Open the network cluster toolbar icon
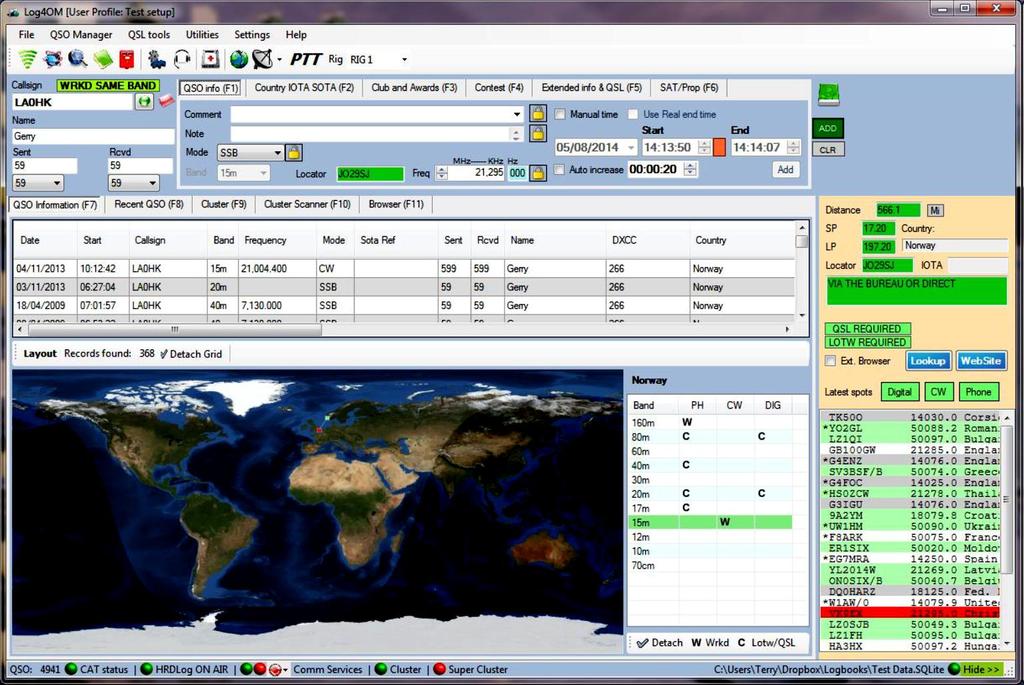The height and width of the screenshot is (685, 1024). point(53,59)
